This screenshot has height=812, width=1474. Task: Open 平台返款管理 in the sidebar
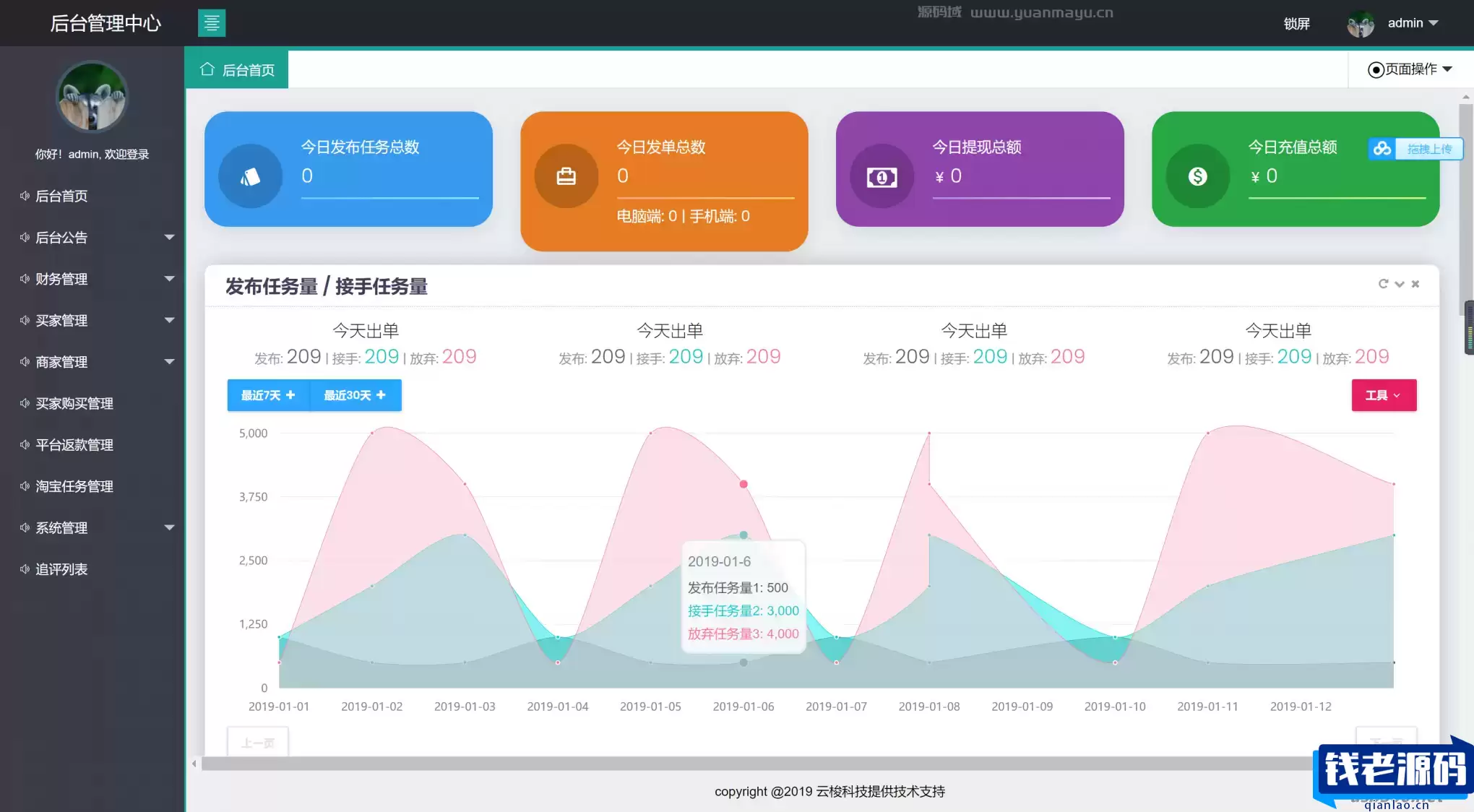click(x=74, y=445)
